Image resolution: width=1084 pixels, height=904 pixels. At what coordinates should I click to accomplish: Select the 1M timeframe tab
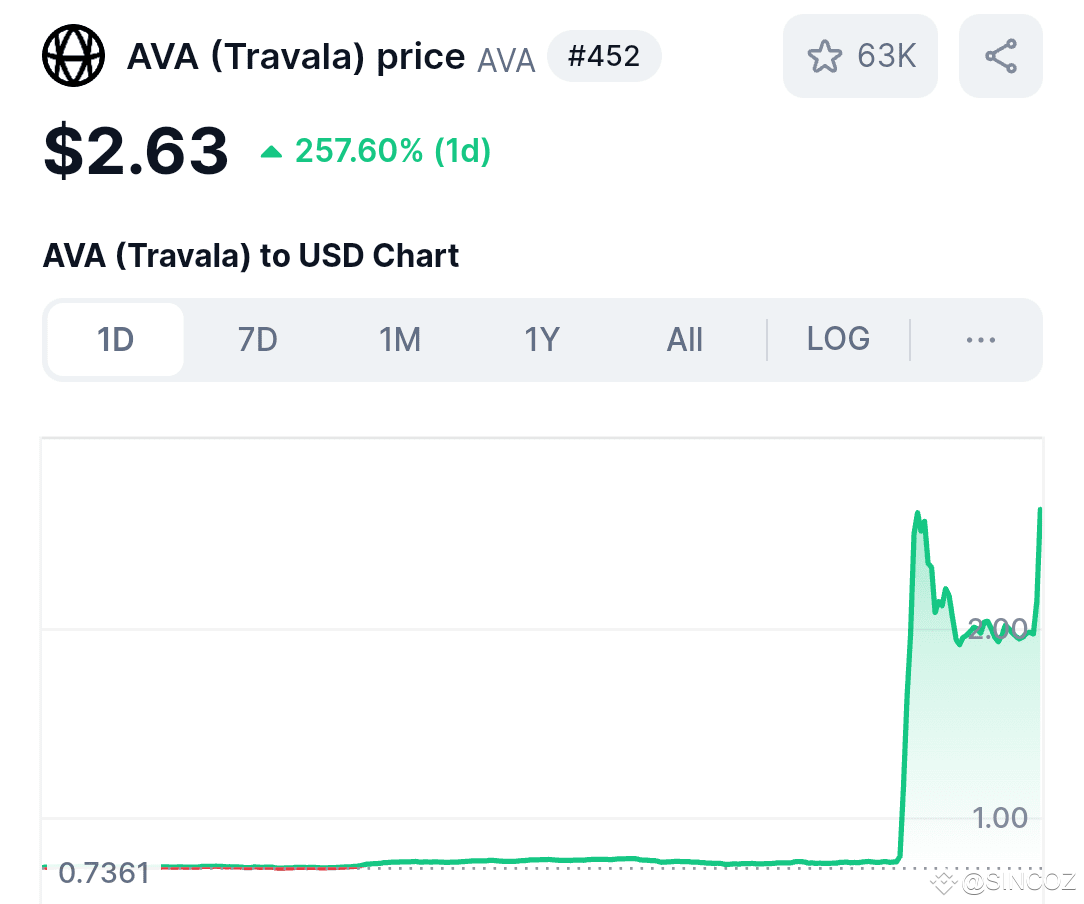pyautogui.click(x=399, y=339)
